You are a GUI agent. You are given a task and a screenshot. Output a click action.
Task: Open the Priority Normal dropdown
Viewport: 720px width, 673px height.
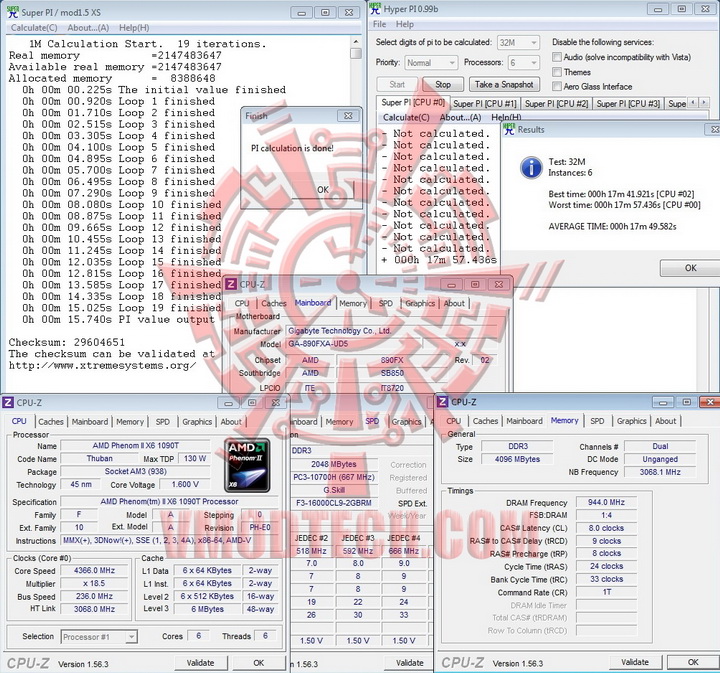431,62
